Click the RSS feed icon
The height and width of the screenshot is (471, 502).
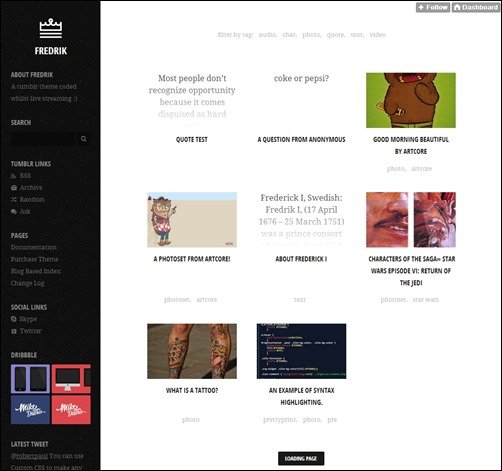click(13, 176)
